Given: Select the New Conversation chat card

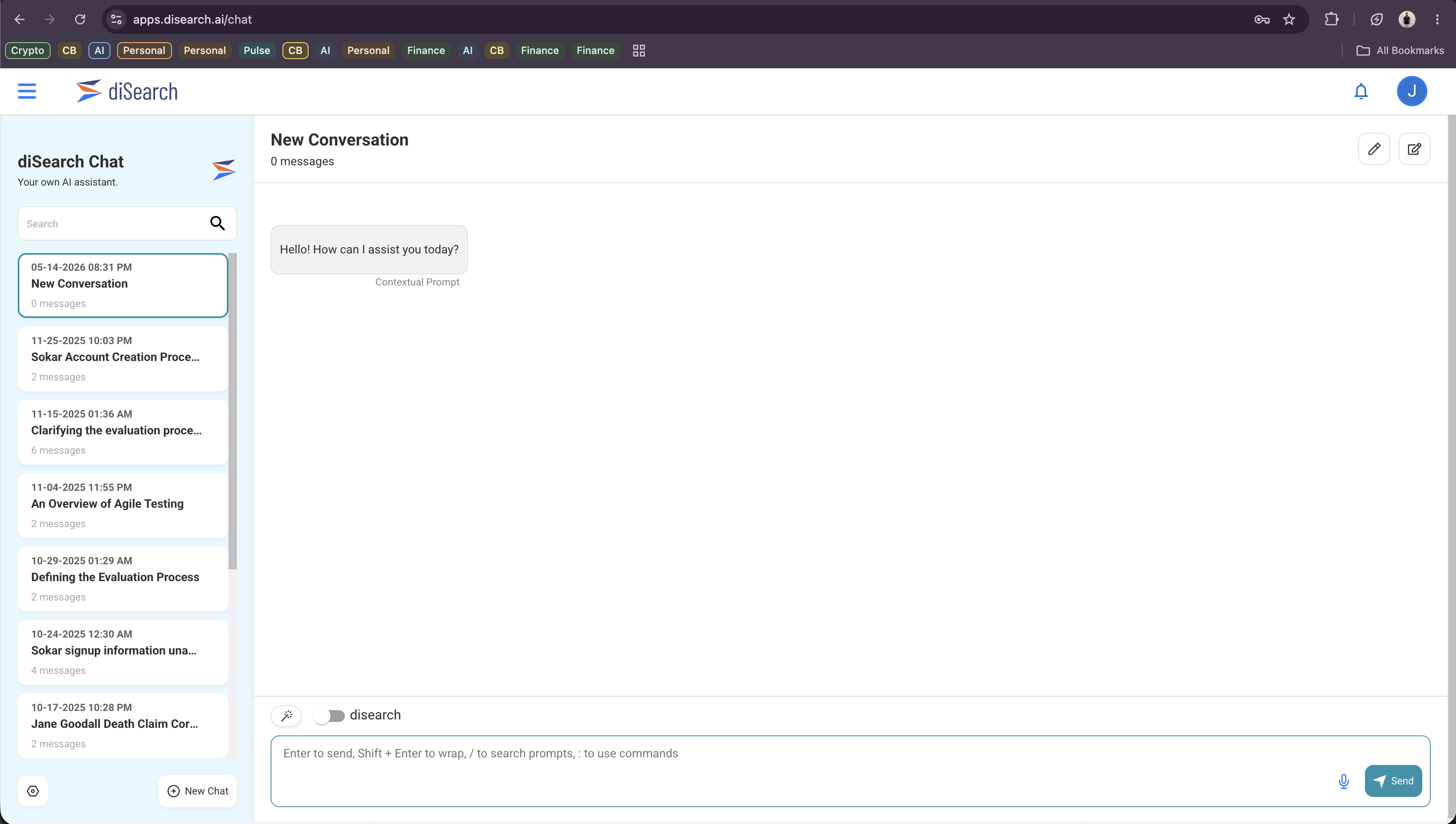Looking at the screenshot, I should click(123, 285).
